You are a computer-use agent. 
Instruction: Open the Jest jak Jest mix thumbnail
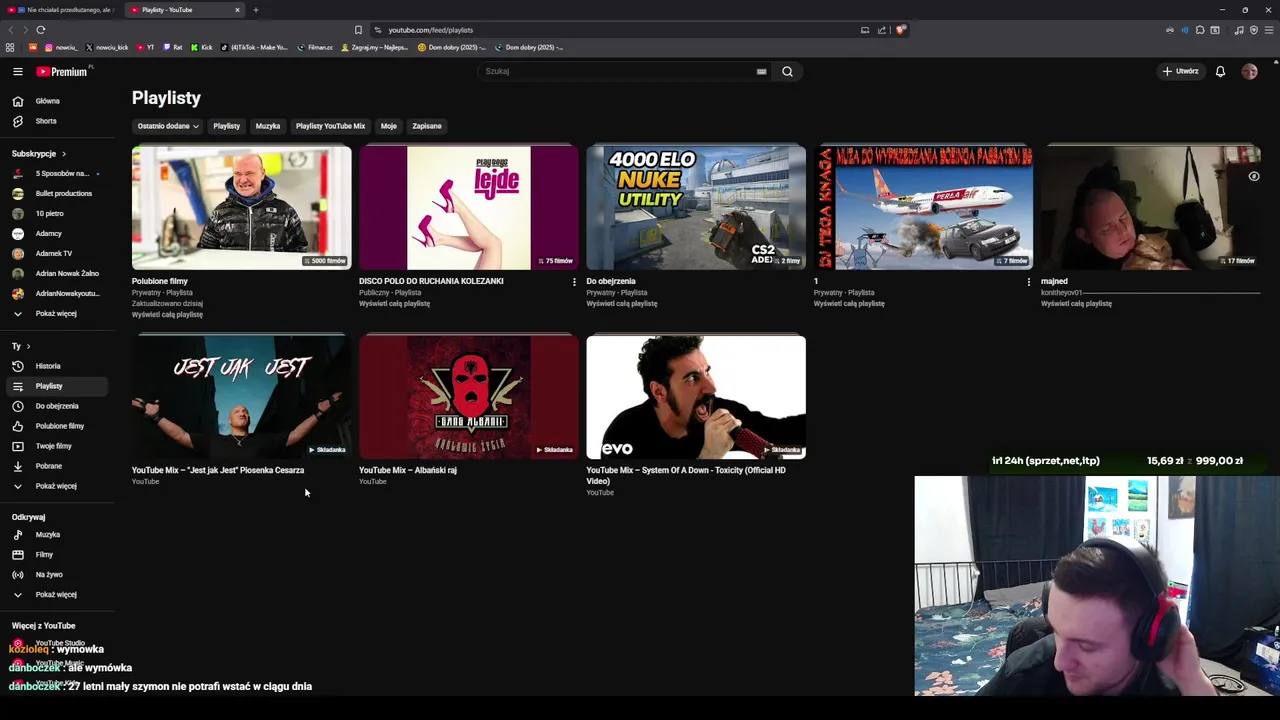pyautogui.click(x=241, y=397)
